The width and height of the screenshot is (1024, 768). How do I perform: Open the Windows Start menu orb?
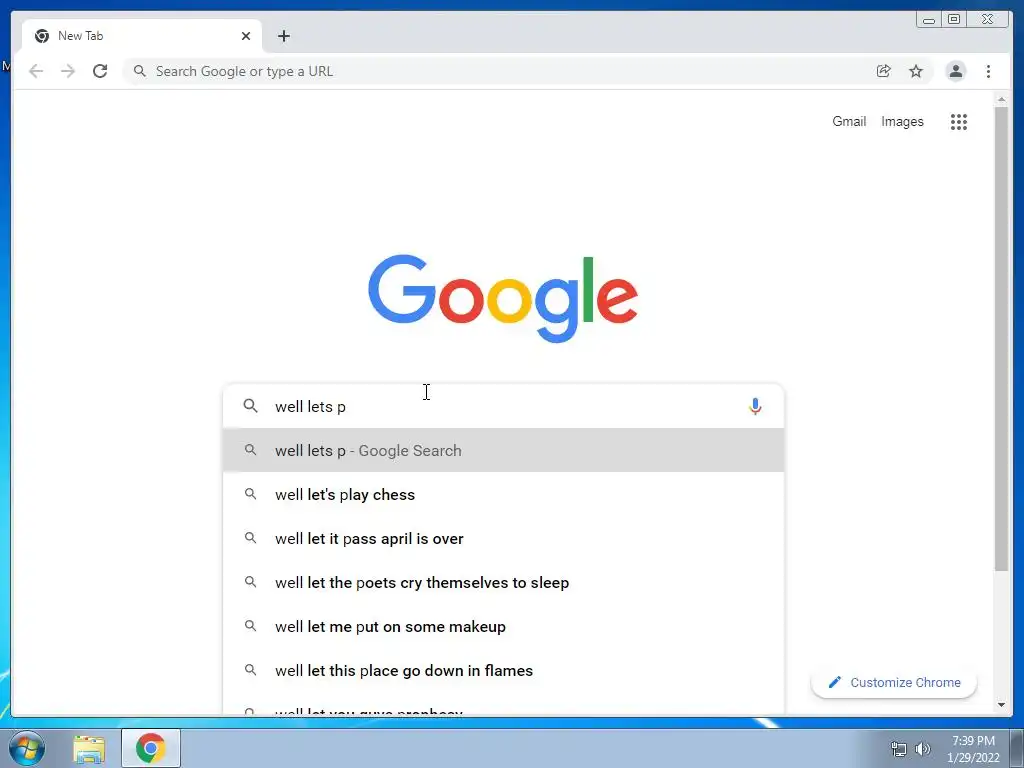pyautogui.click(x=27, y=748)
